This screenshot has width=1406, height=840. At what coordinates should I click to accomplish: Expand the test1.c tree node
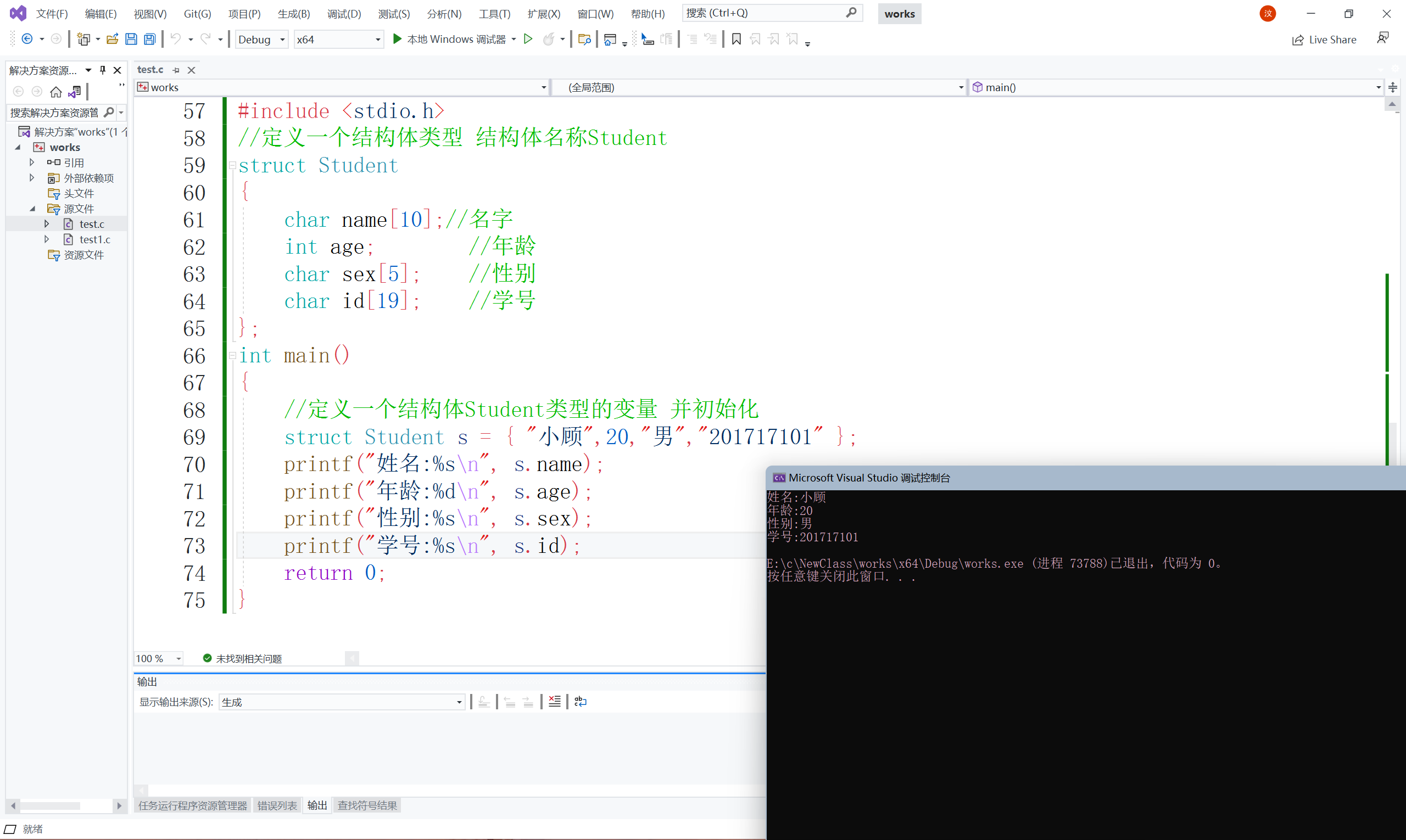(x=47, y=239)
